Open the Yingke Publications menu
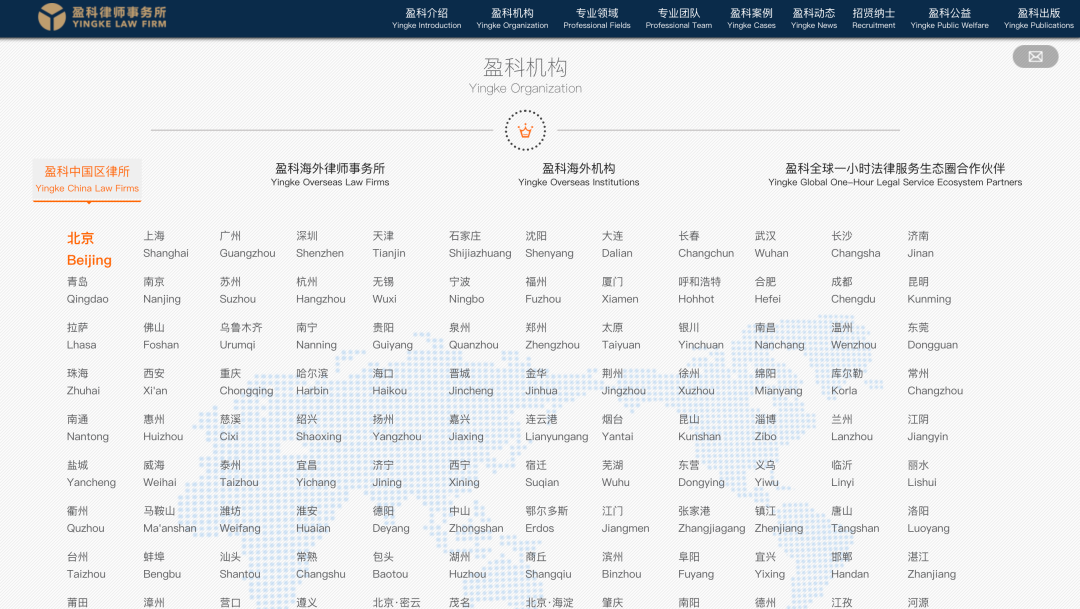The image size is (1080, 609). pos(1038,17)
